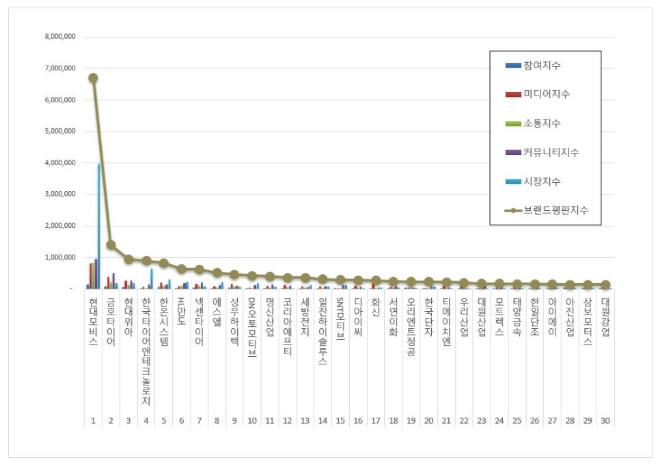Screen dimensions: 660x466
Task: Select the 오리엔트정공 axis label
Action: (411, 326)
